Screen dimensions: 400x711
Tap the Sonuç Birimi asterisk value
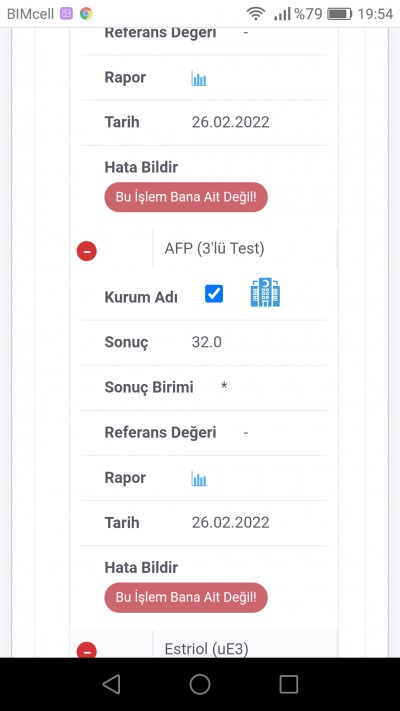(224, 386)
